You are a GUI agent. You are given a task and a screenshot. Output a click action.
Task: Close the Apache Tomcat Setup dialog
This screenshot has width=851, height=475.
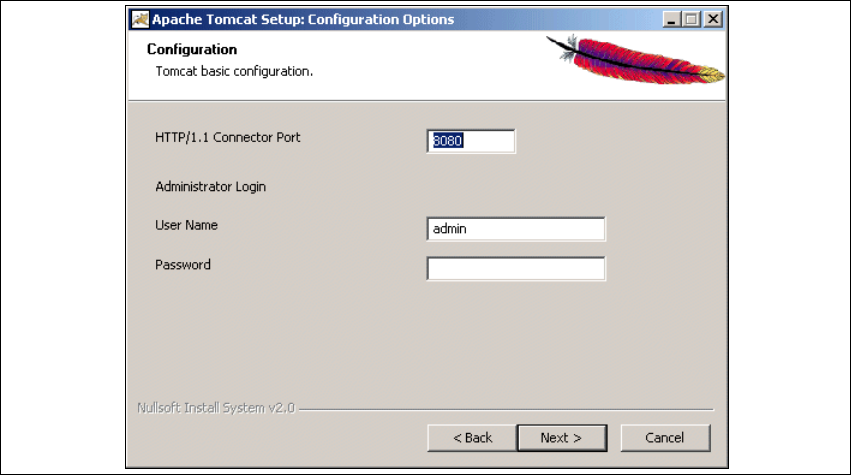pos(713,19)
